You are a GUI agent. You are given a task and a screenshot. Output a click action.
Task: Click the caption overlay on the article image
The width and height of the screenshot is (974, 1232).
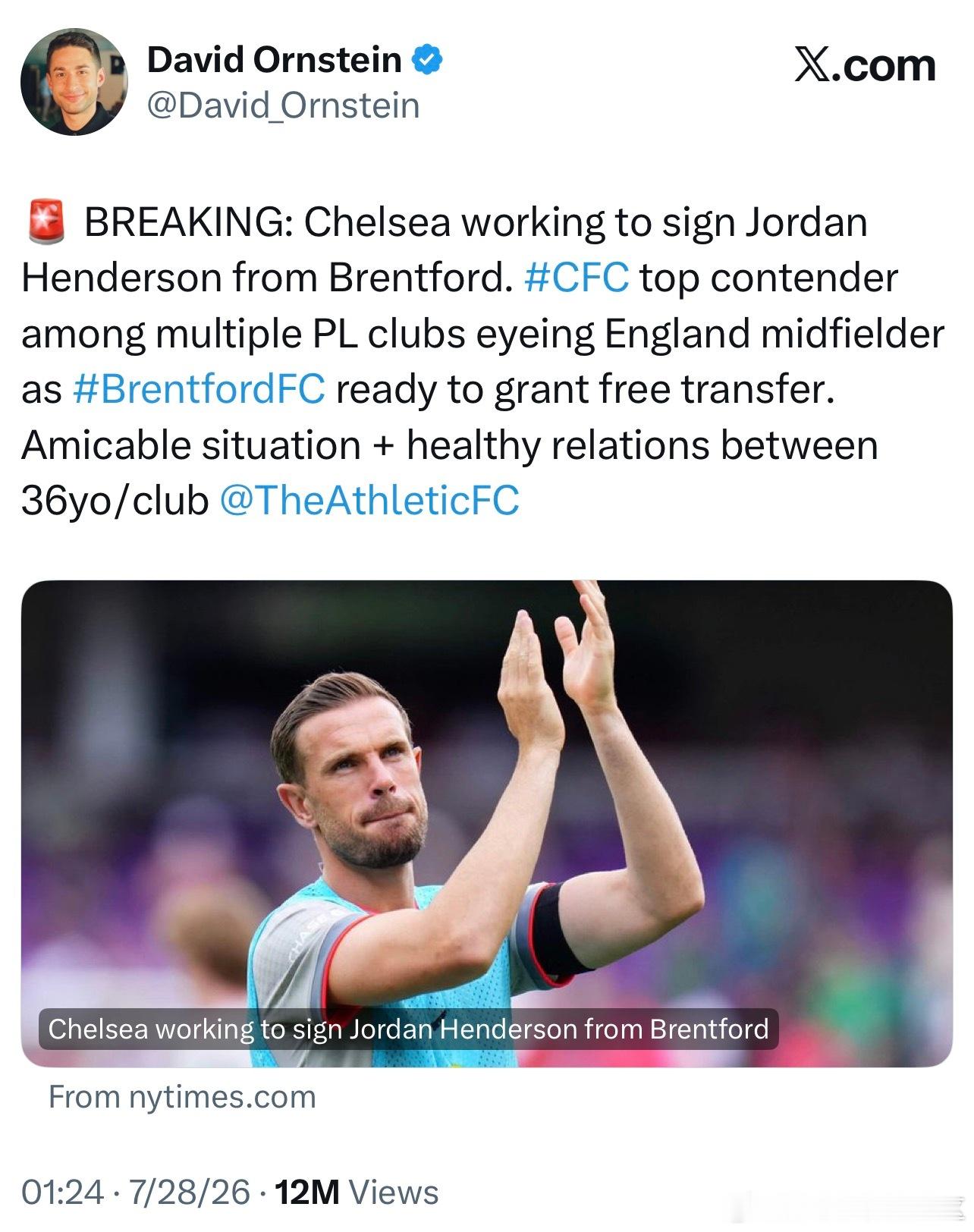point(408,1029)
